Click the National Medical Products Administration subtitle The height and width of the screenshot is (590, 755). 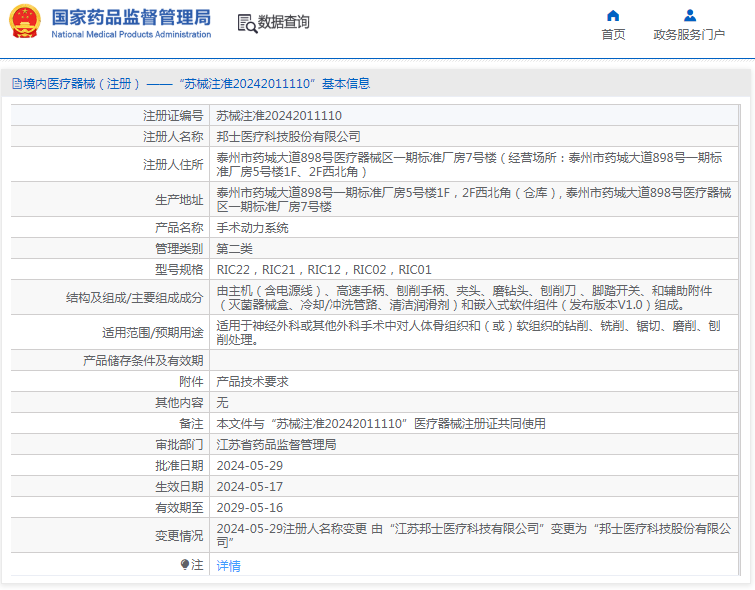coord(131,34)
